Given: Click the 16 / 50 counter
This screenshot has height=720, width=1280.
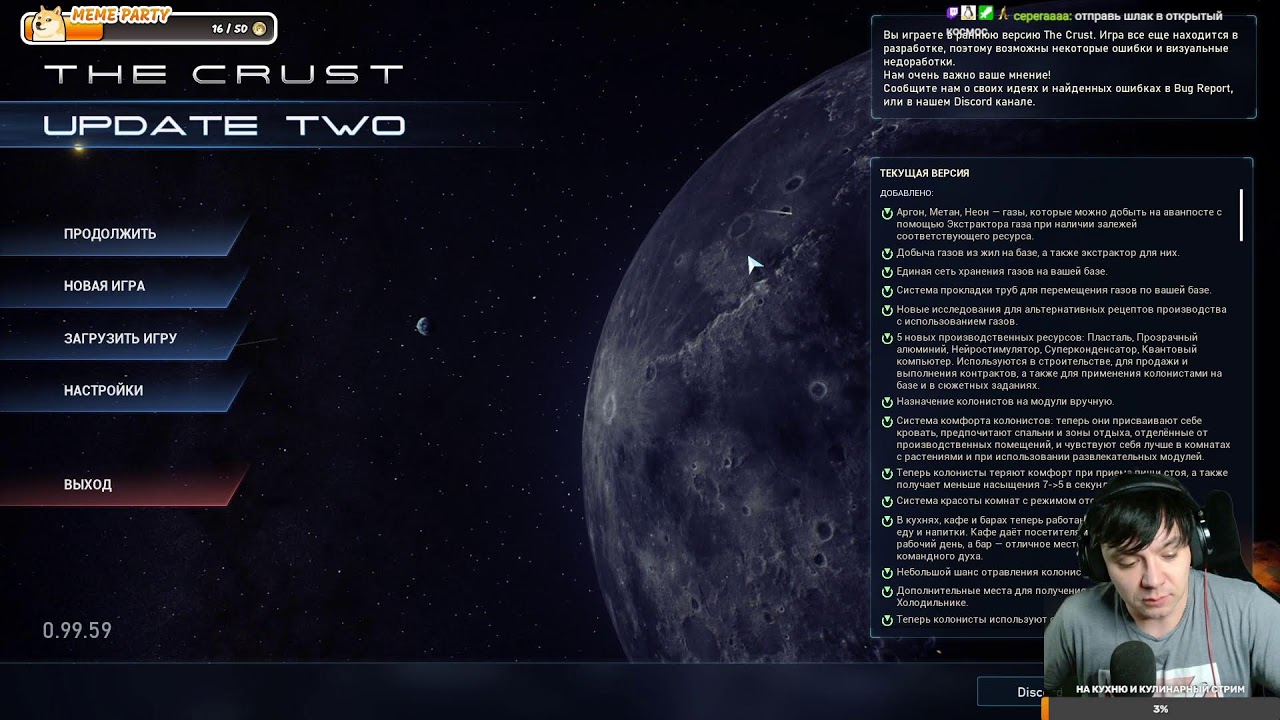Looking at the screenshot, I should click(x=229, y=29).
